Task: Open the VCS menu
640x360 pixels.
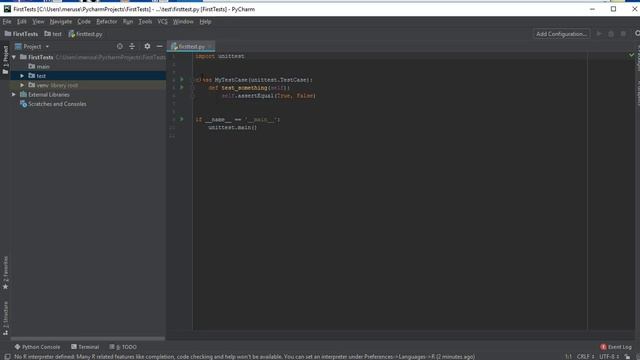Action: pyautogui.click(x=162, y=22)
